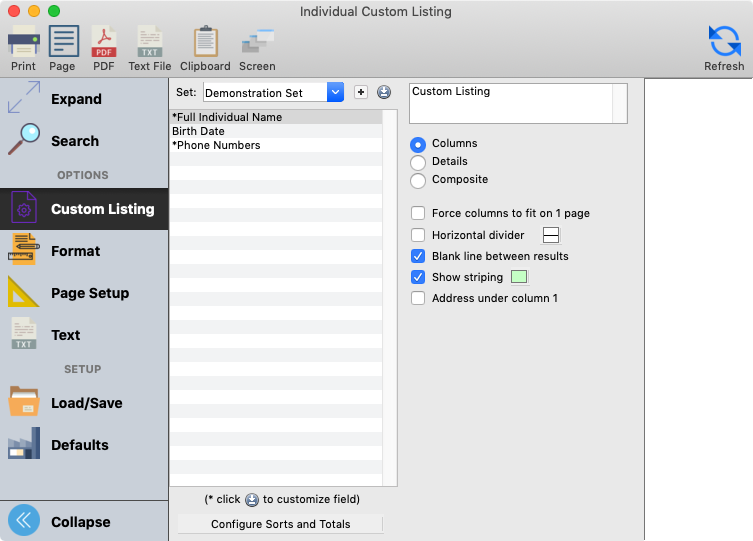Enable Force columns to fit on 1 page
753x541 pixels.
click(418, 213)
